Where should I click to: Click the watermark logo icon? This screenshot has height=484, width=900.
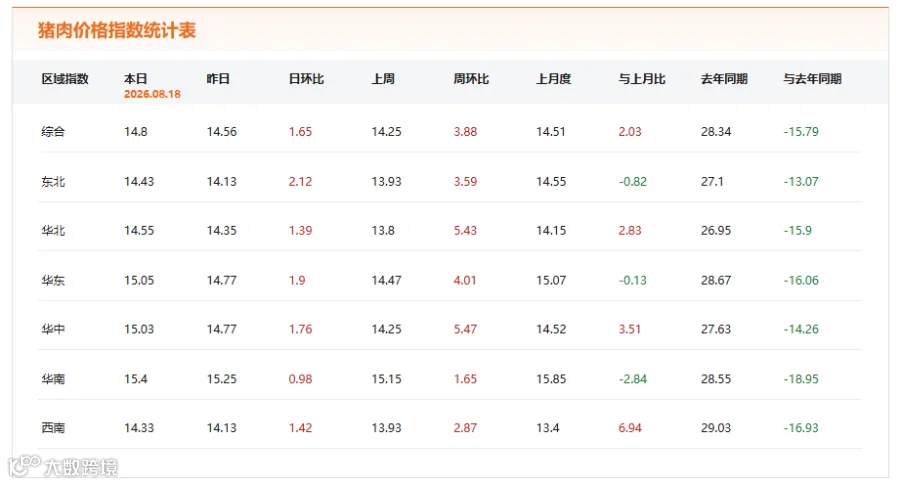[x=25, y=466]
